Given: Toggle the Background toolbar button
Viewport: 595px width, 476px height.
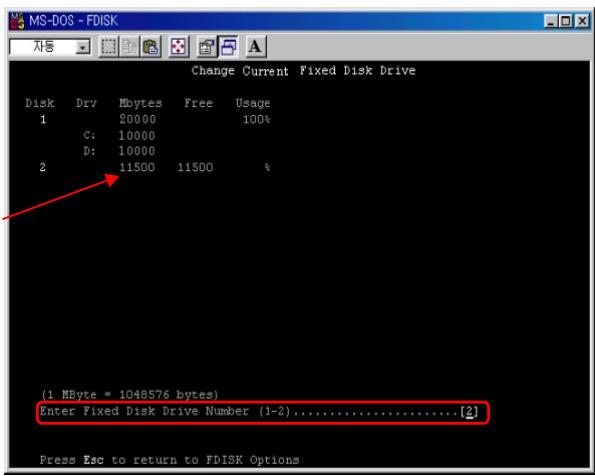Looking at the screenshot, I should click(228, 47).
